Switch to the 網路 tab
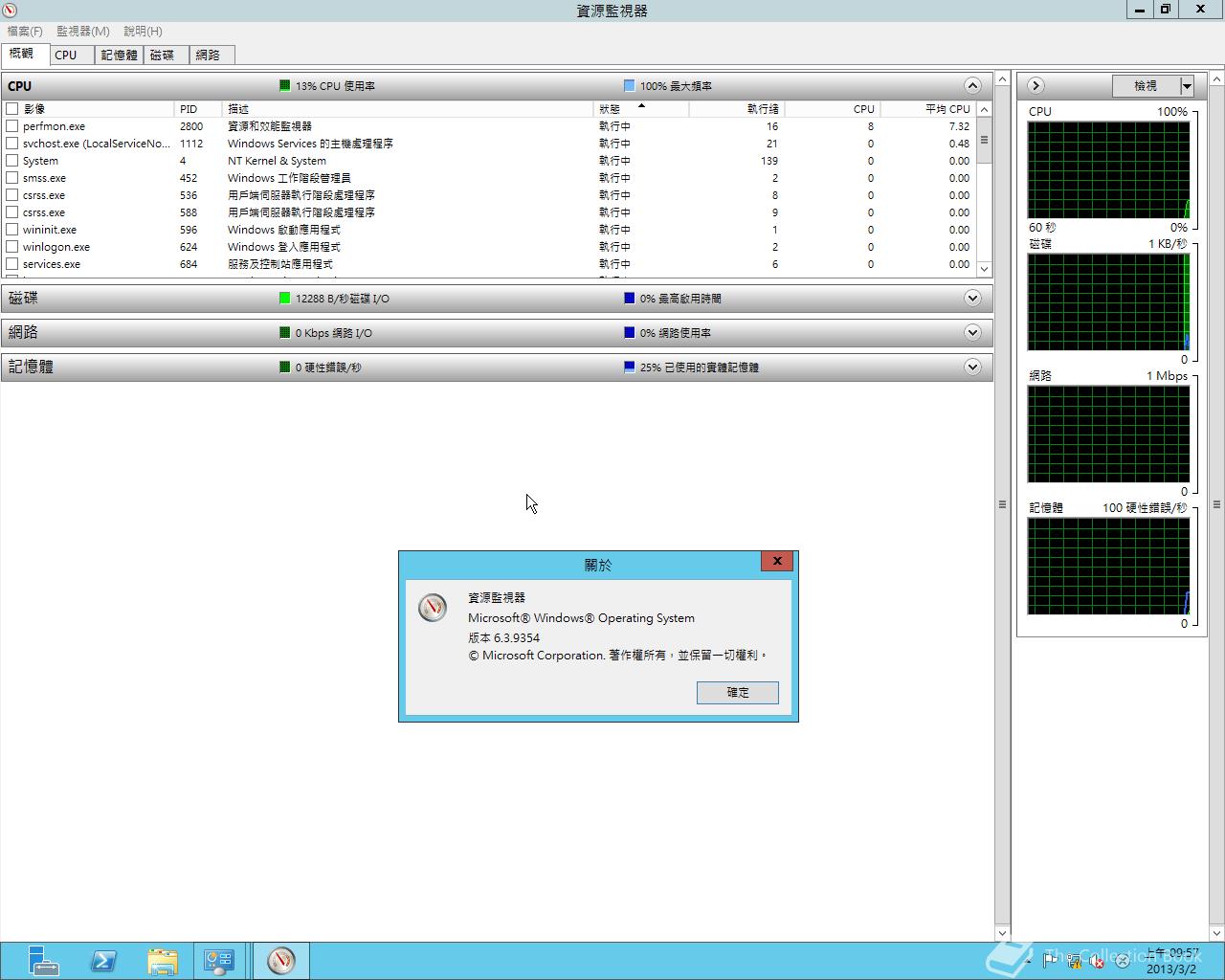This screenshot has width=1225, height=980. point(212,56)
